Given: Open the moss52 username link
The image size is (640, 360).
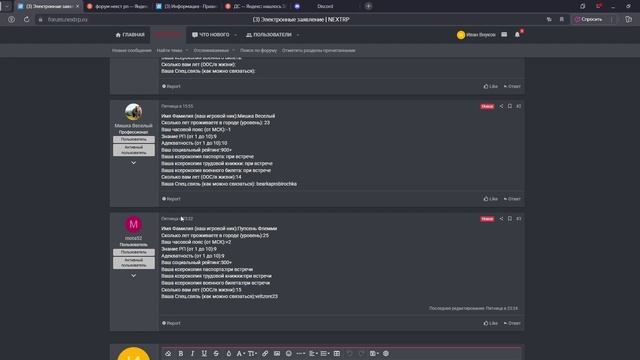Looking at the screenshot, I should [133, 238].
